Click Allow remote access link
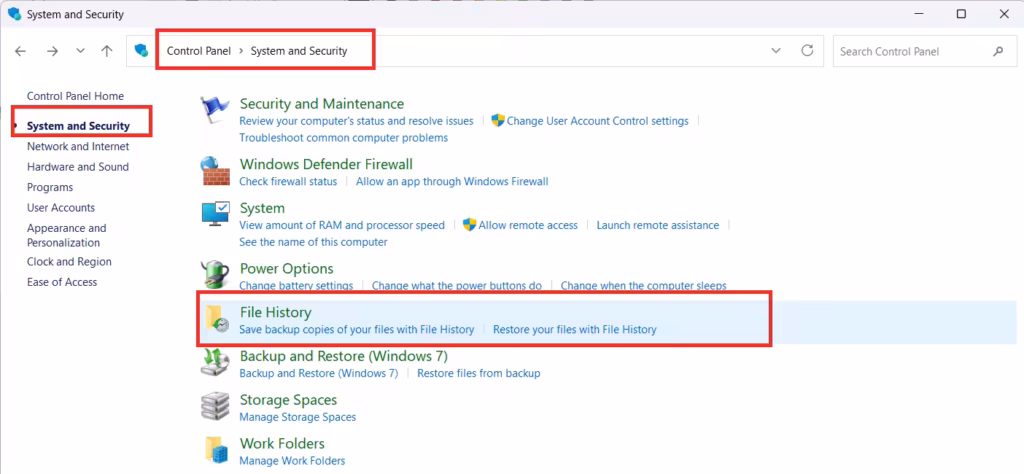The width and height of the screenshot is (1024, 474). point(528,225)
